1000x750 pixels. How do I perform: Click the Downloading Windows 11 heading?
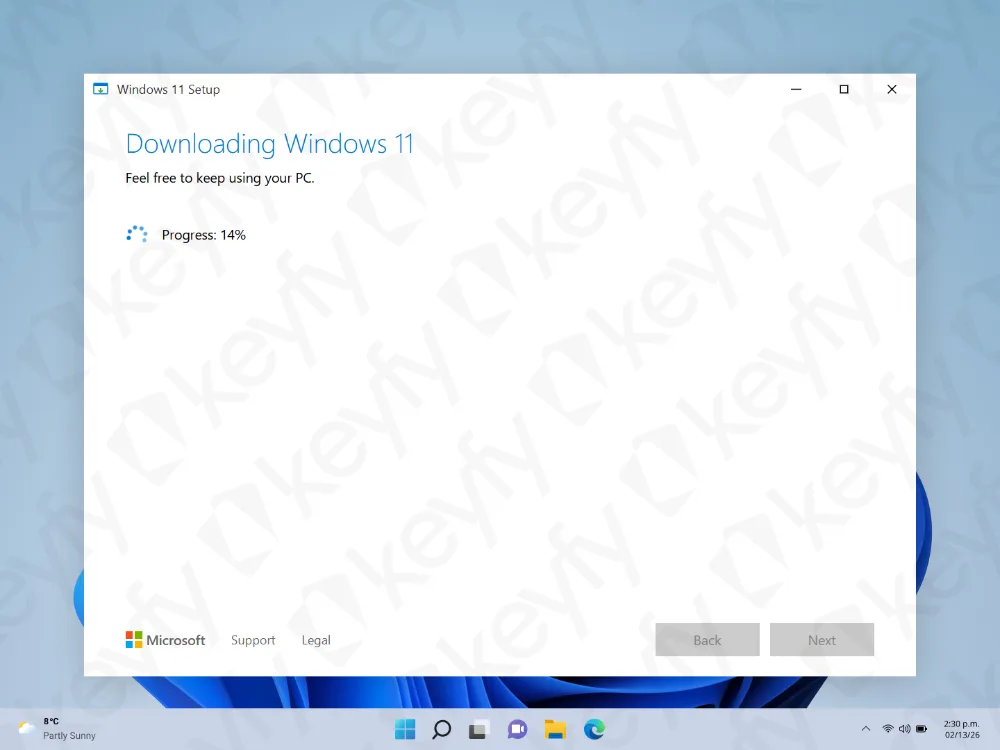(x=270, y=143)
